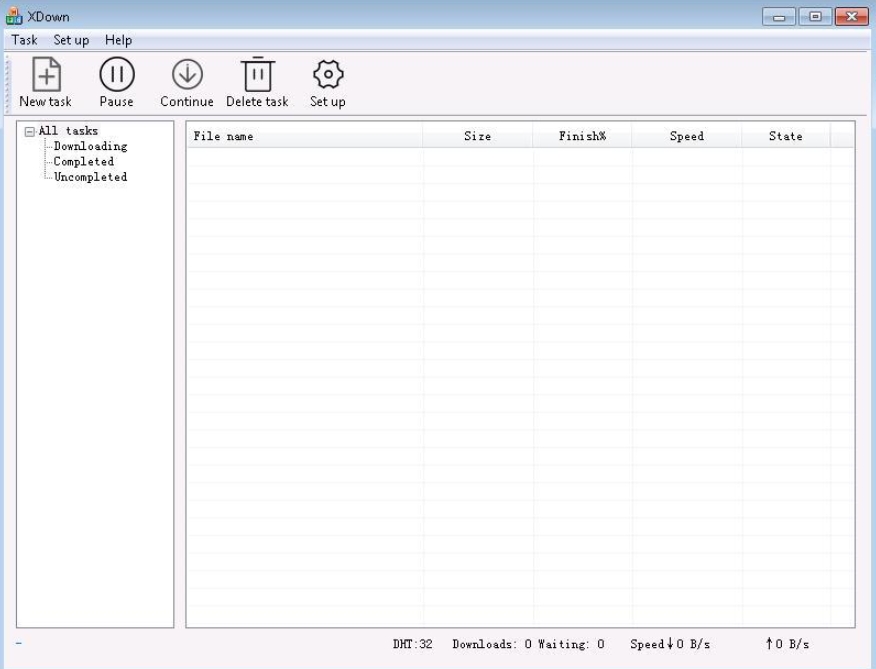Click the Speed column header
This screenshot has width=876, height=669.
tap(686, 137)
